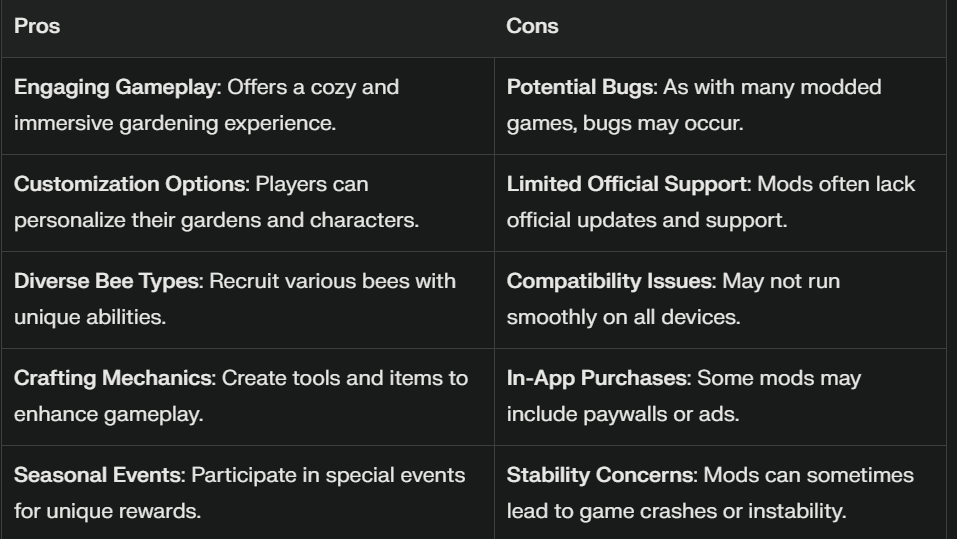The width and height of the screenshot is (957, 539).
Task: Click the Crafting Mechanics heading
Action: (x=113, y=378)
